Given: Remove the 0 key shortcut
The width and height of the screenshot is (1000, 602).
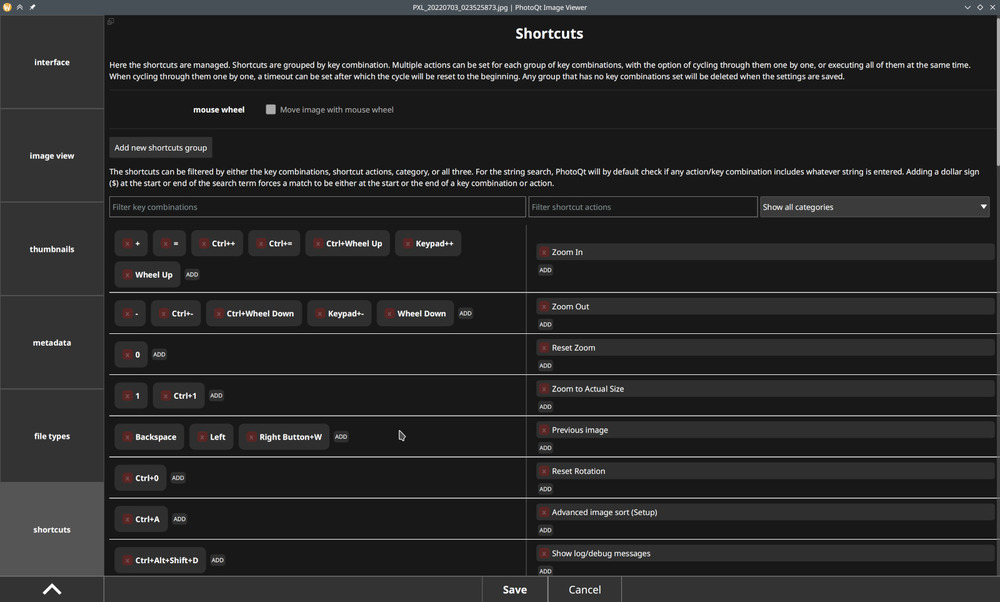Looking at the screenshot, I should [x=128, y=355].
